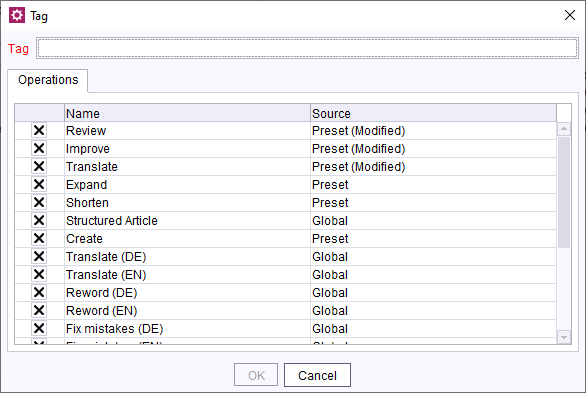Toggle the Reword (EN) checkbox

[39, 310]
